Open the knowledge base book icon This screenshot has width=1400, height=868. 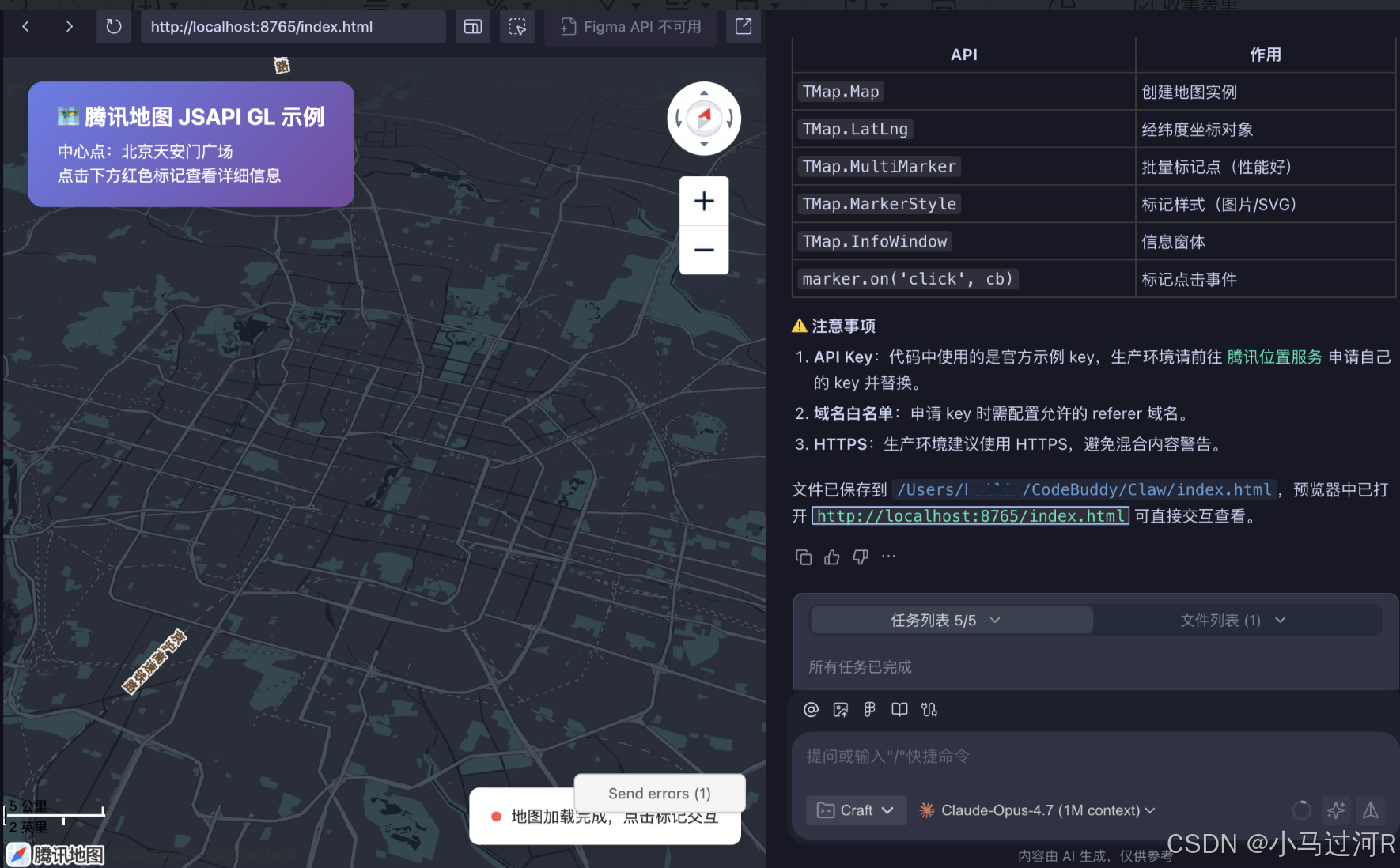point(899,710)
